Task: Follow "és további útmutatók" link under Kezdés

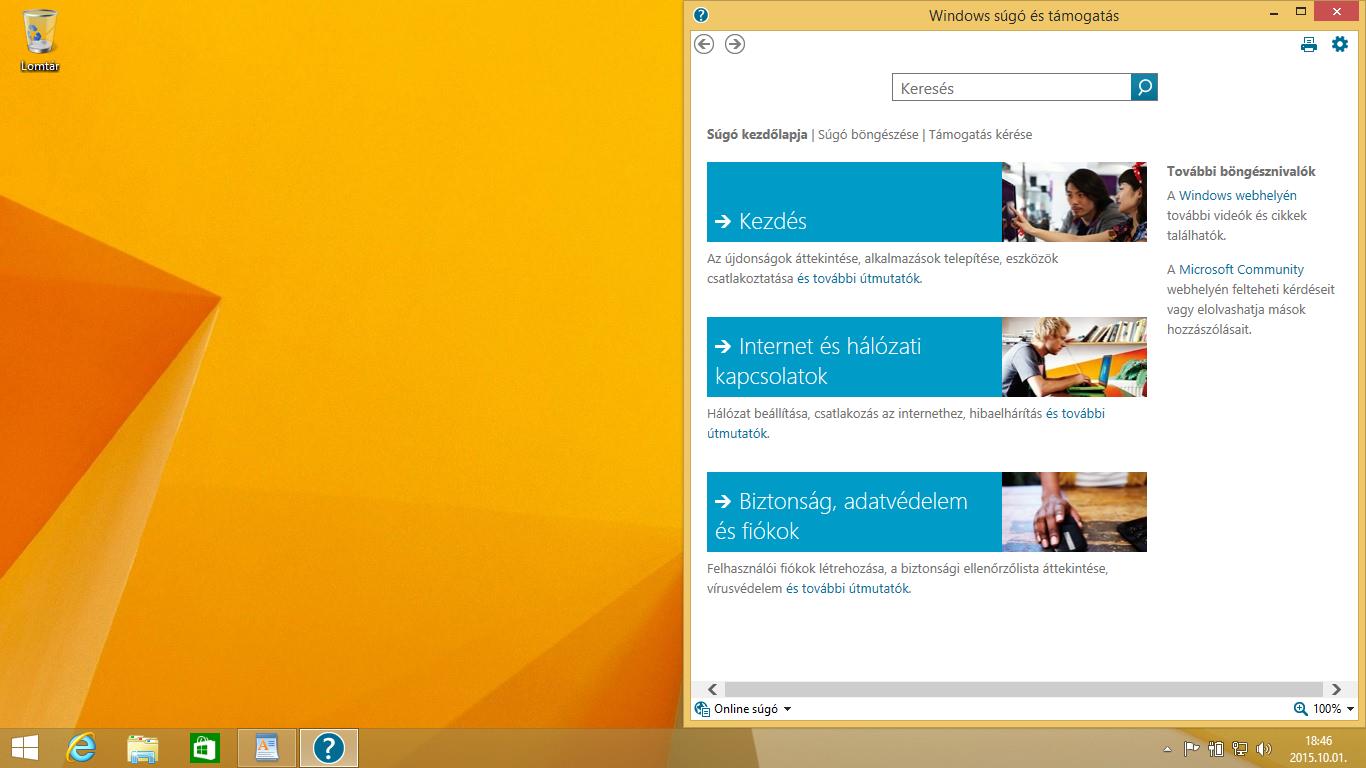Action: click(x=858, y=279)
